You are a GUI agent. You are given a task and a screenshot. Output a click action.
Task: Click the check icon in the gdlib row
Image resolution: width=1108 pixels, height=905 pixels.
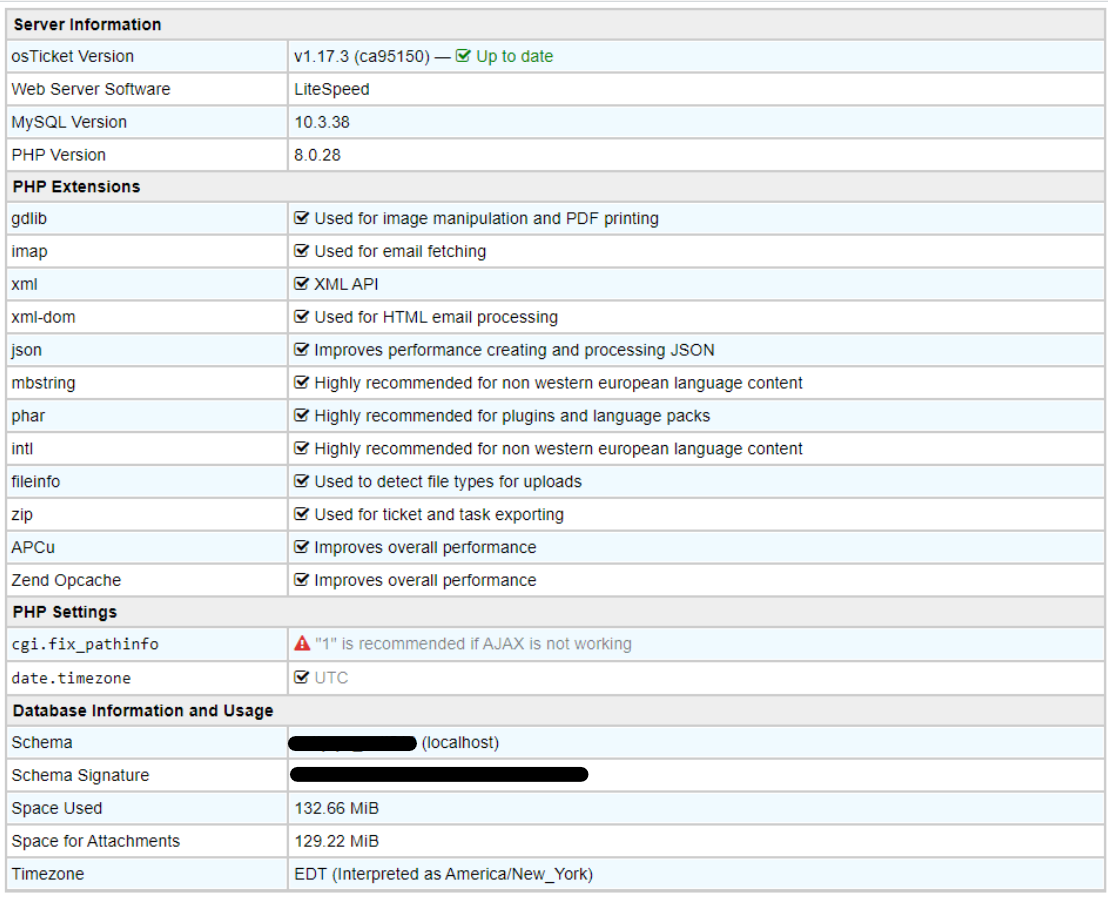click(x=302, y=218)
